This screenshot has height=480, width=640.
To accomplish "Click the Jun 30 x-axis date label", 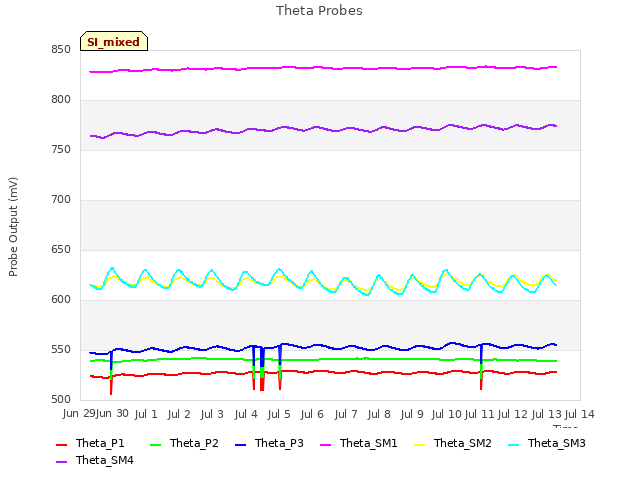I will (x=112, y=413).
